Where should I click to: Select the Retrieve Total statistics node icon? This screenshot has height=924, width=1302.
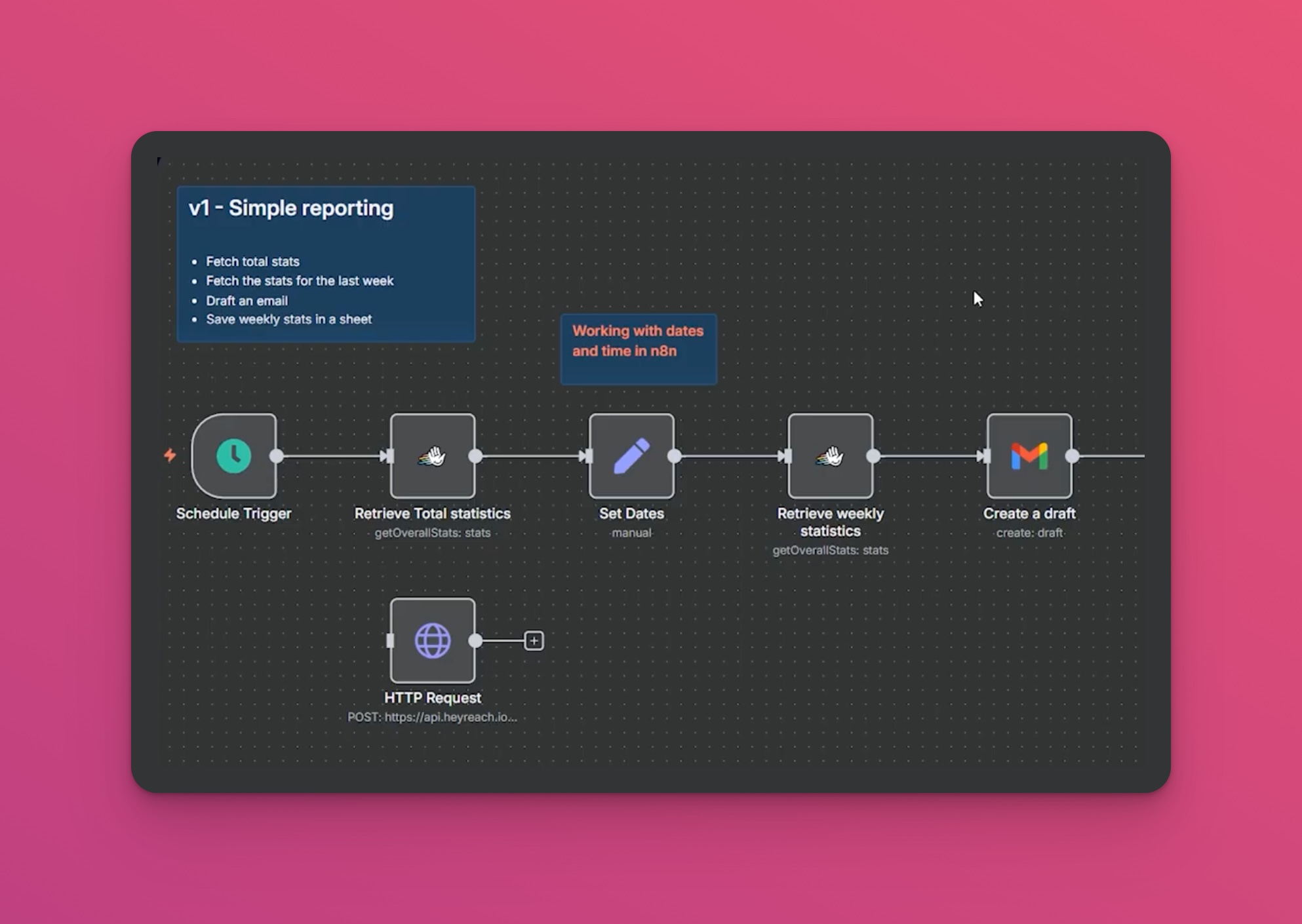point(432,456)
